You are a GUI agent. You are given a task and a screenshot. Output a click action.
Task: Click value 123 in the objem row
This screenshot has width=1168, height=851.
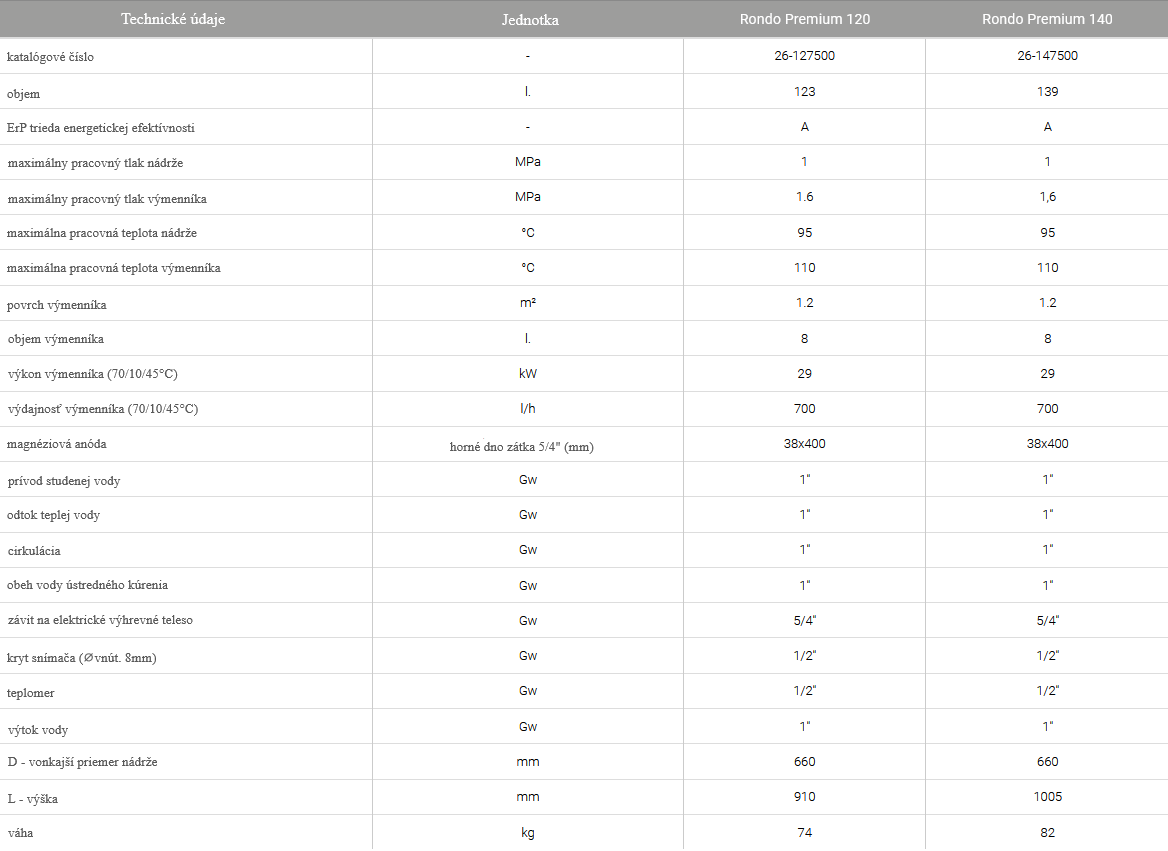point(804,92)
